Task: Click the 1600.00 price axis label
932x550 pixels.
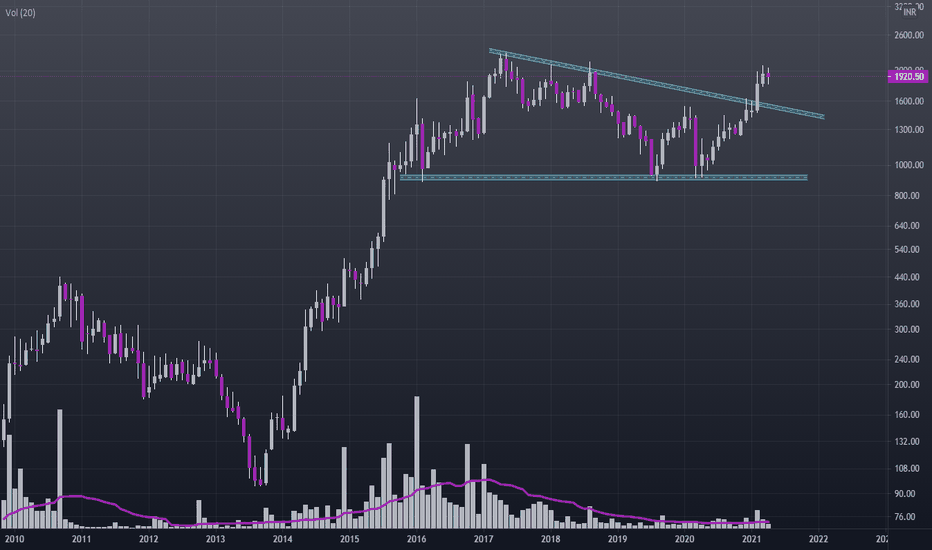Action: click(x=909, y=101)
